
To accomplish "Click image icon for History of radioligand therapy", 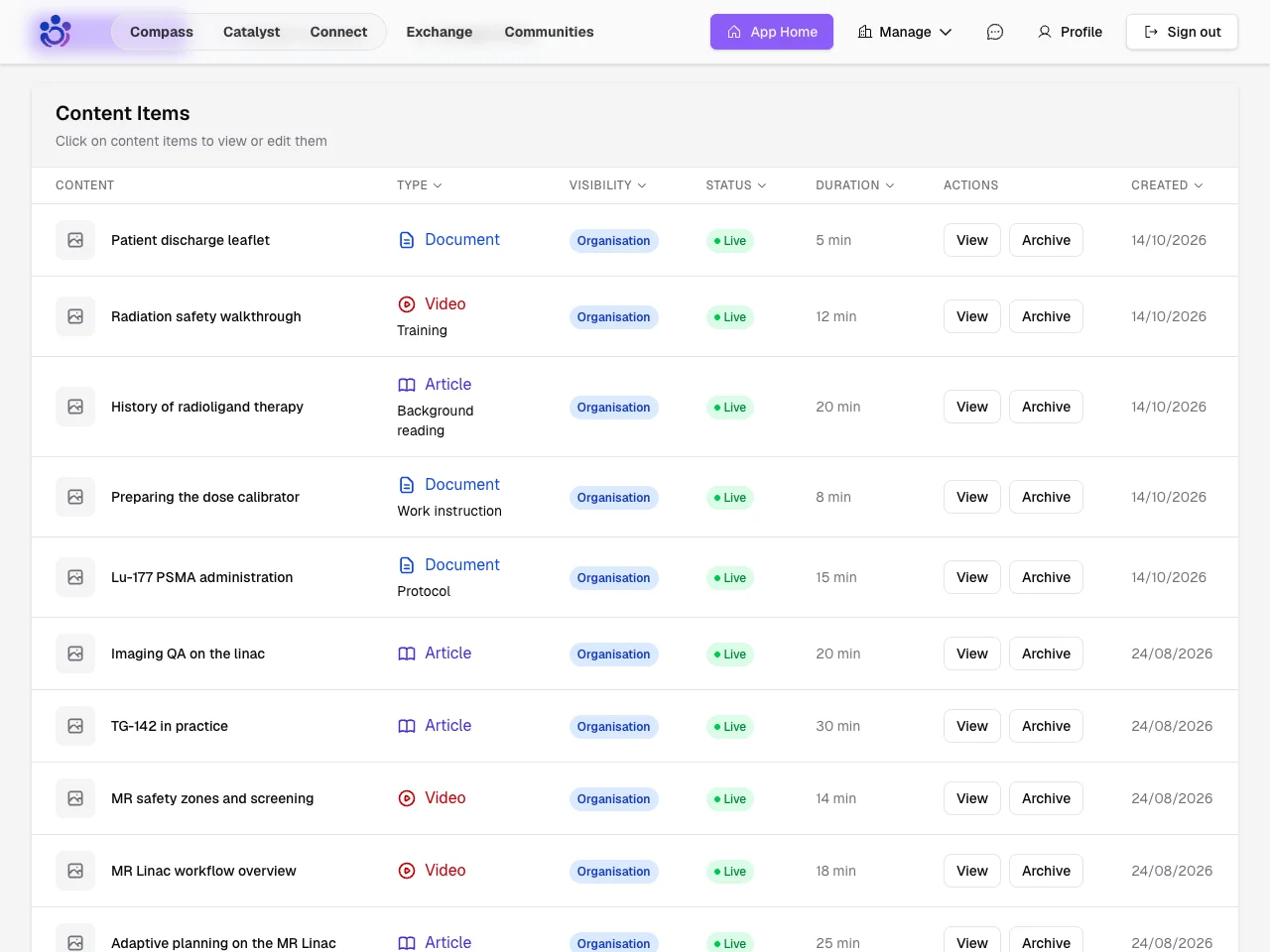I will (75, 407).
